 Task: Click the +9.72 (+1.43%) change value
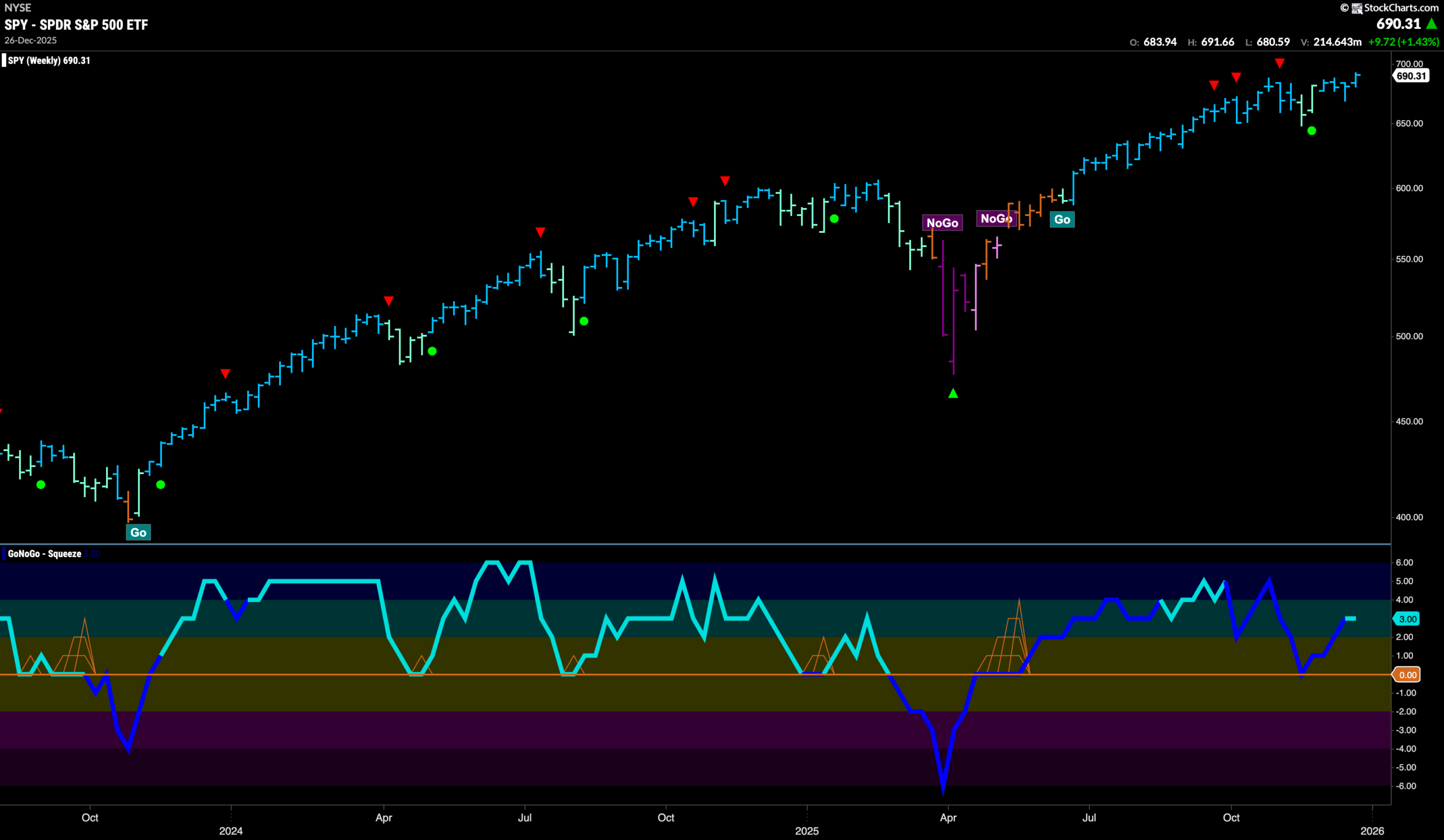click(x=1403, y=42)
